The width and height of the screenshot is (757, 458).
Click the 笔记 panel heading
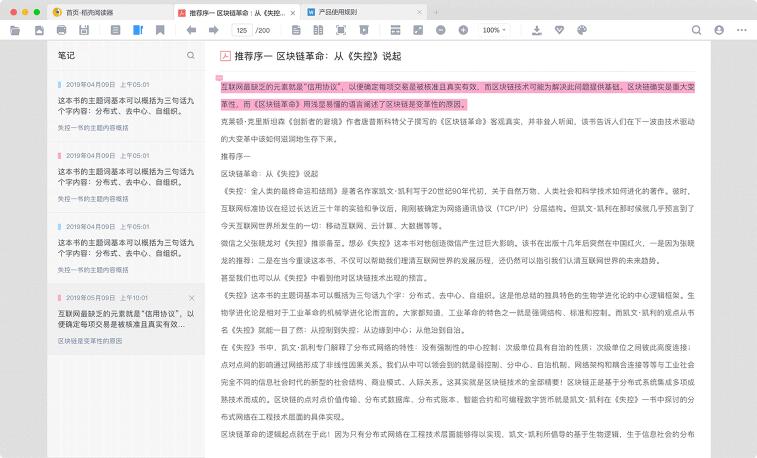[x=66, y=56]
